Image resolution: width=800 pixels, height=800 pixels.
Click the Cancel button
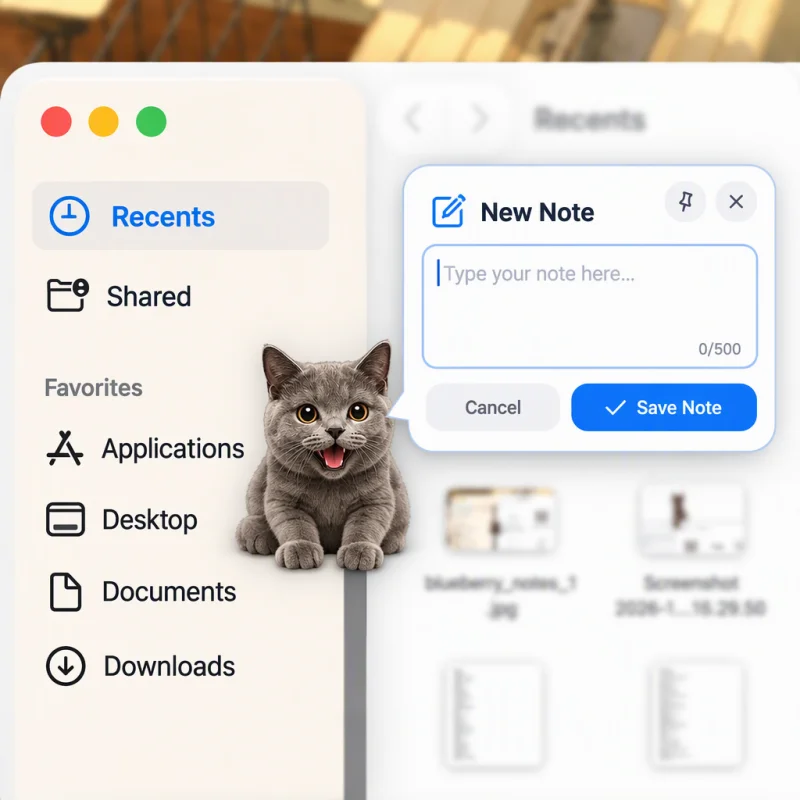tap(493, 407)
